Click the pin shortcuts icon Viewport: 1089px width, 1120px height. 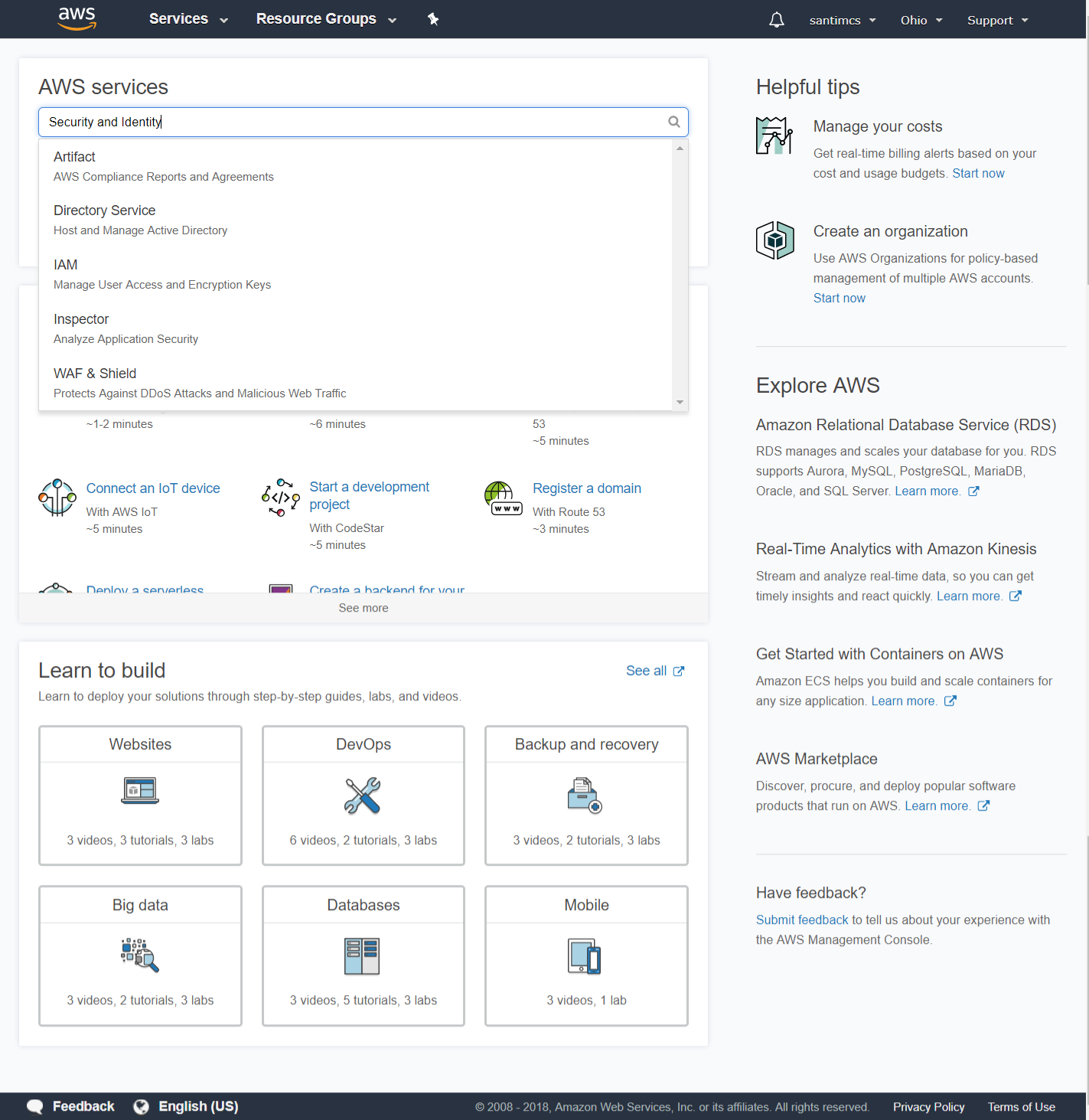(433, 19)
